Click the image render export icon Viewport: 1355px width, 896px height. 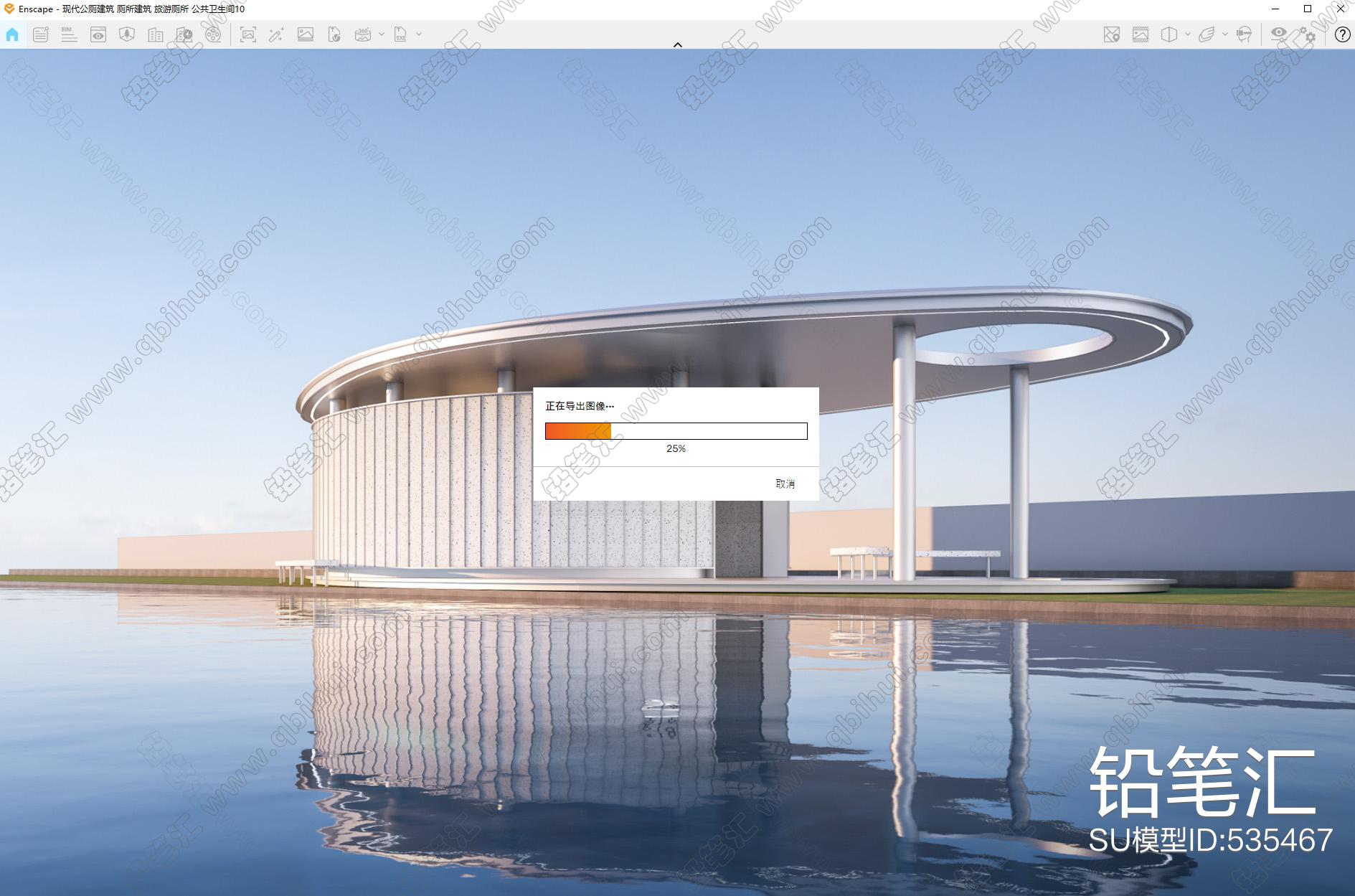tap(306, 34)
